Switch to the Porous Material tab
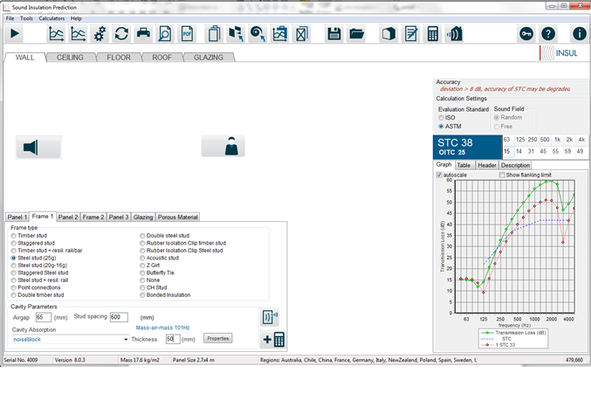The width and height of the screenshot is (591, 395). tap(178, 217)
